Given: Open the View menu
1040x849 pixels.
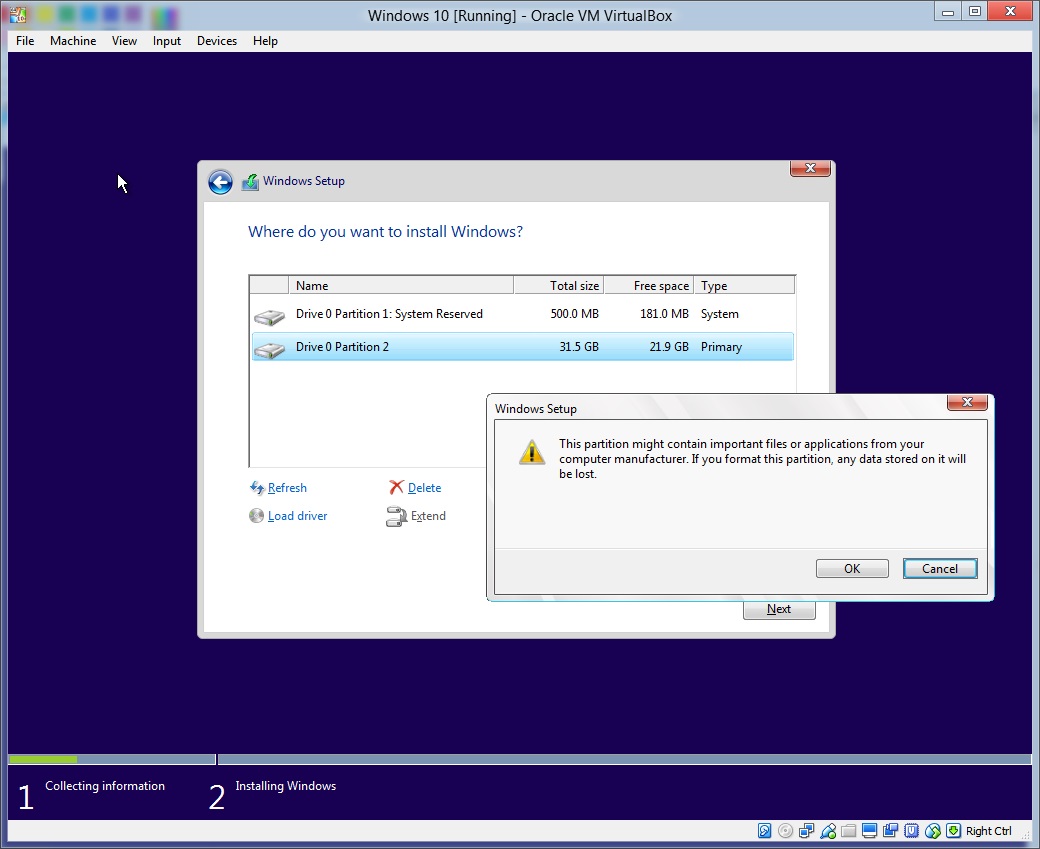Looking at the screenshot, I should point(124,40).
